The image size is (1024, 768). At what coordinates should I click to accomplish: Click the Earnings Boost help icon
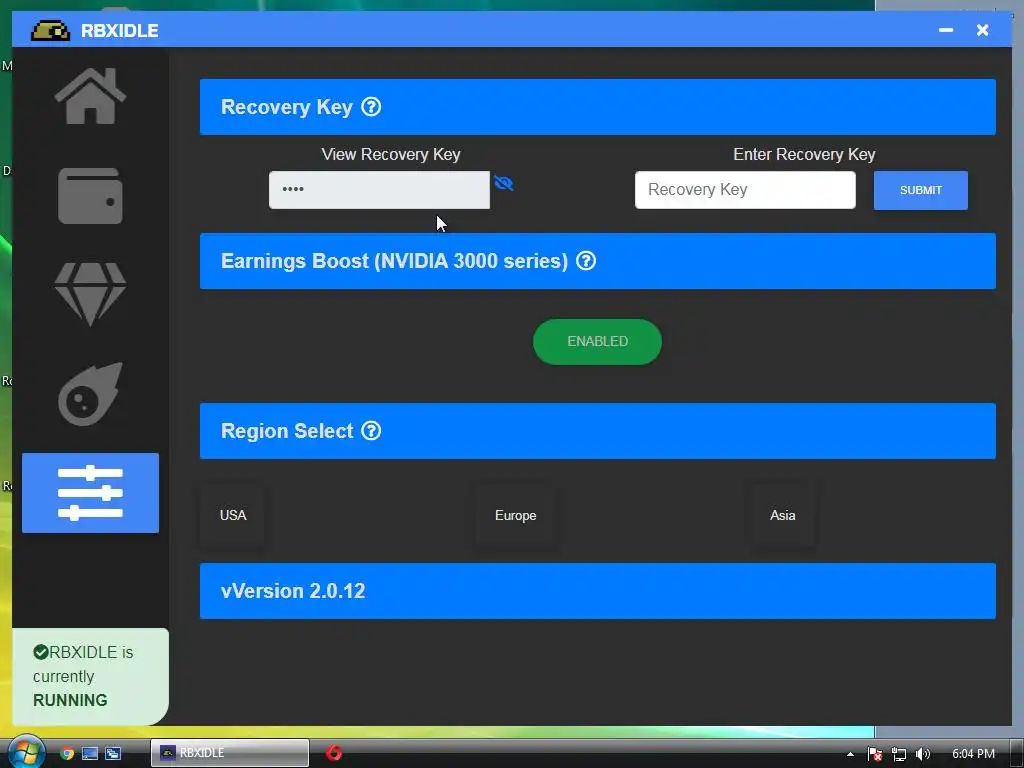coord(586,261)
